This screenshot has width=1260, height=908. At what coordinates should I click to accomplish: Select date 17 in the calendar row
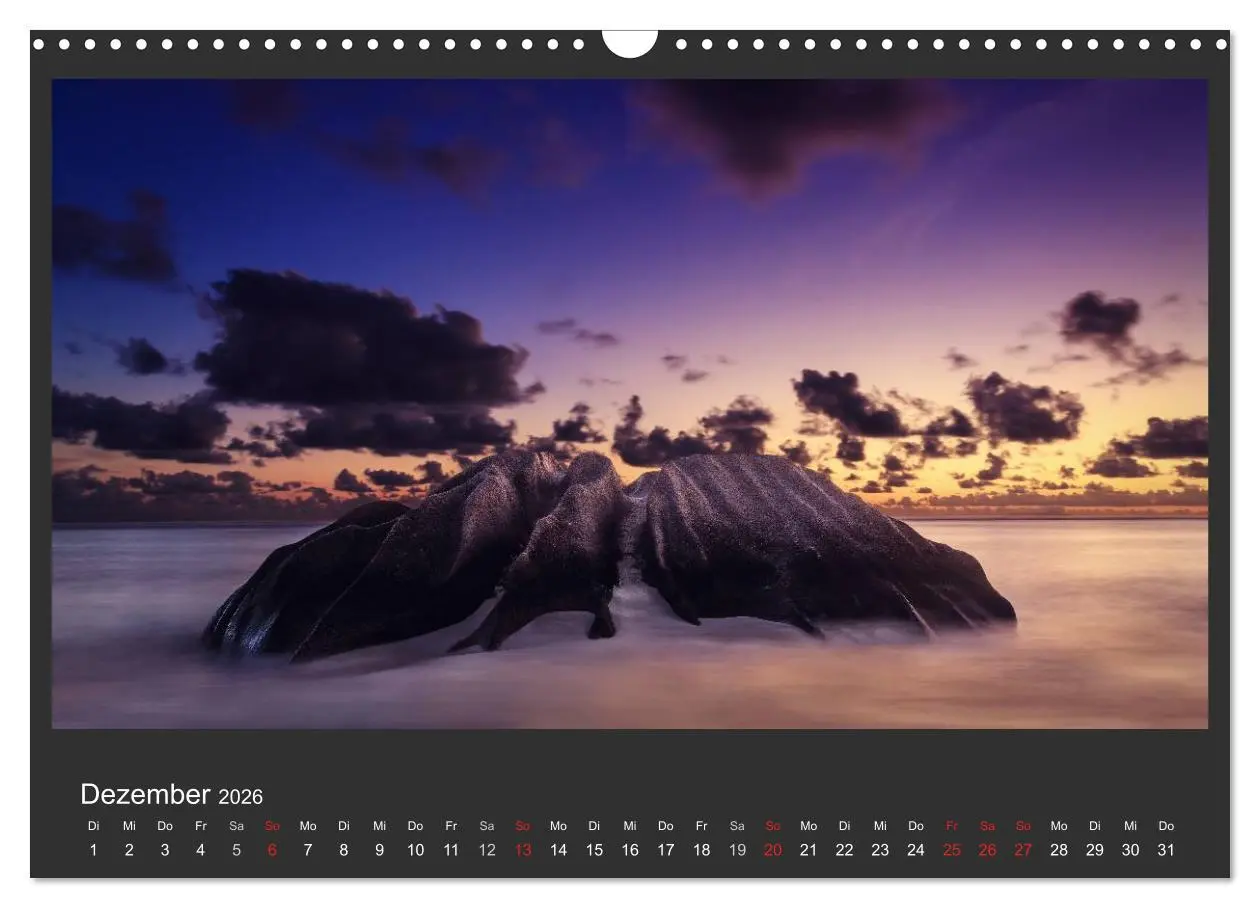[x=666, y=850]
